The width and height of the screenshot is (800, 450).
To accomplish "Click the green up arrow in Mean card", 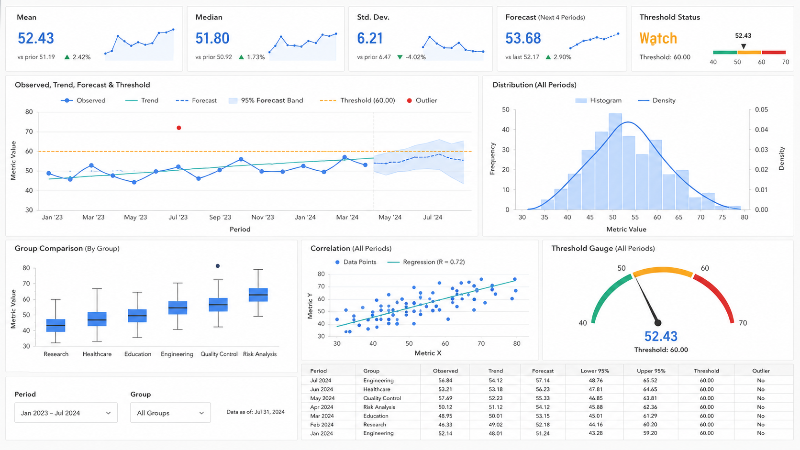I will tap(67, 57).
